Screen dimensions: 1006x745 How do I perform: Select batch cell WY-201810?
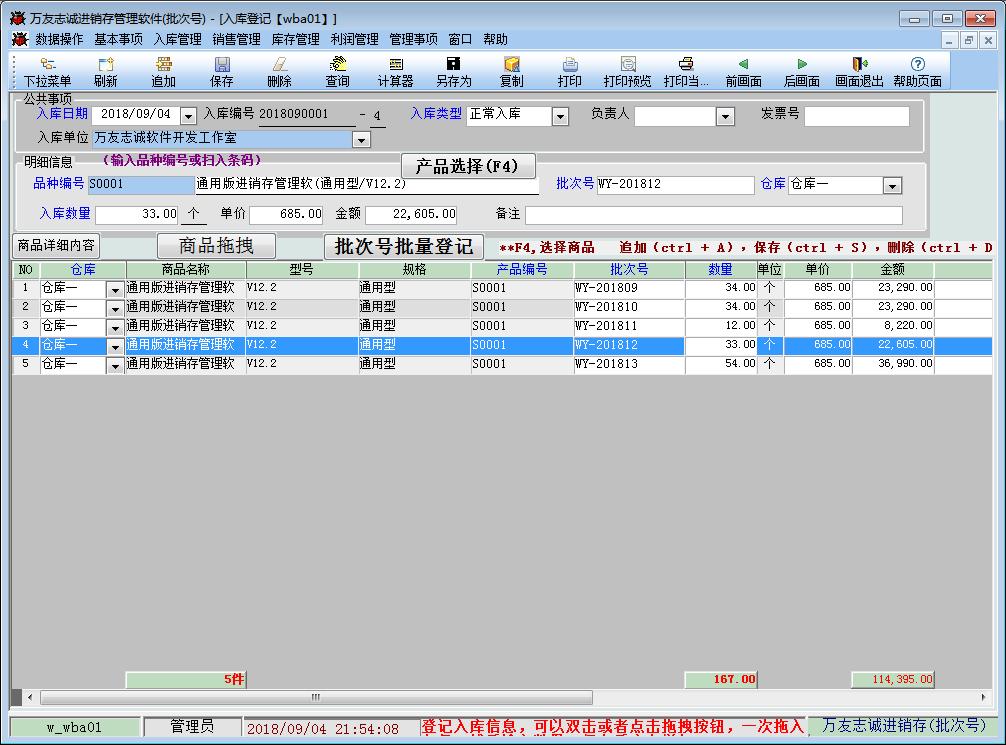(x=629, y=307)
